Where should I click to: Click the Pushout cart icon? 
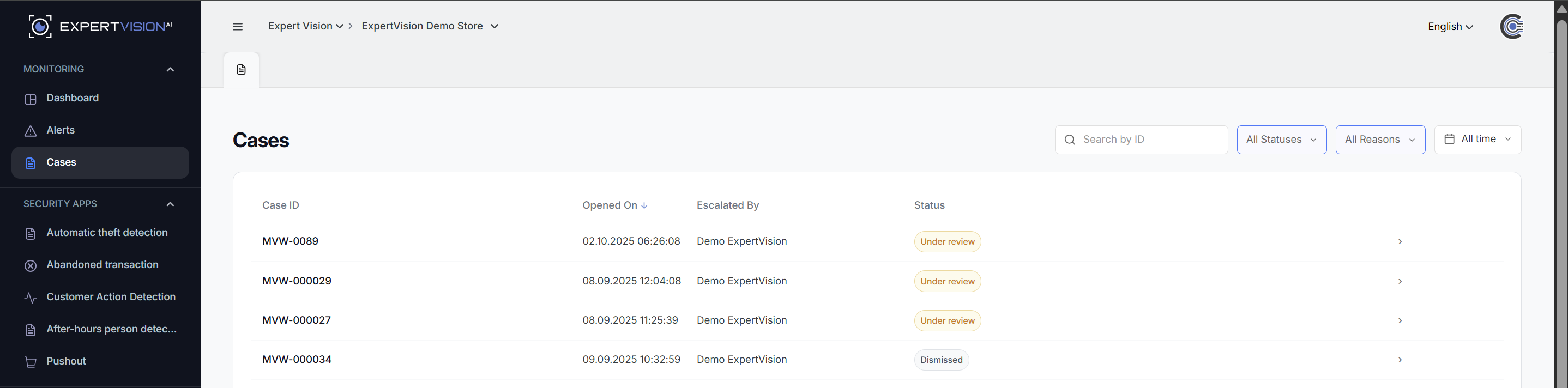tap(31, 362)
